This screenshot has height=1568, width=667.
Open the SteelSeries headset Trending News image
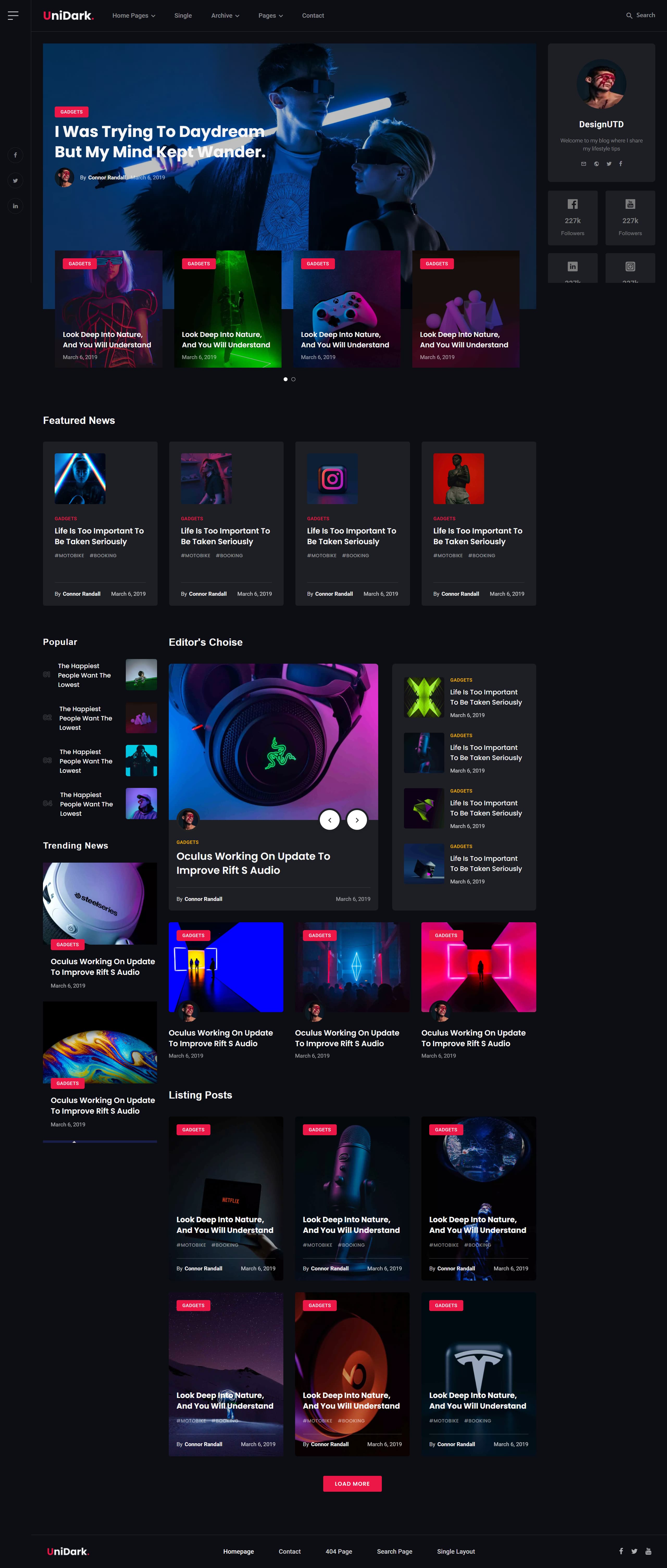pos(100,903)
